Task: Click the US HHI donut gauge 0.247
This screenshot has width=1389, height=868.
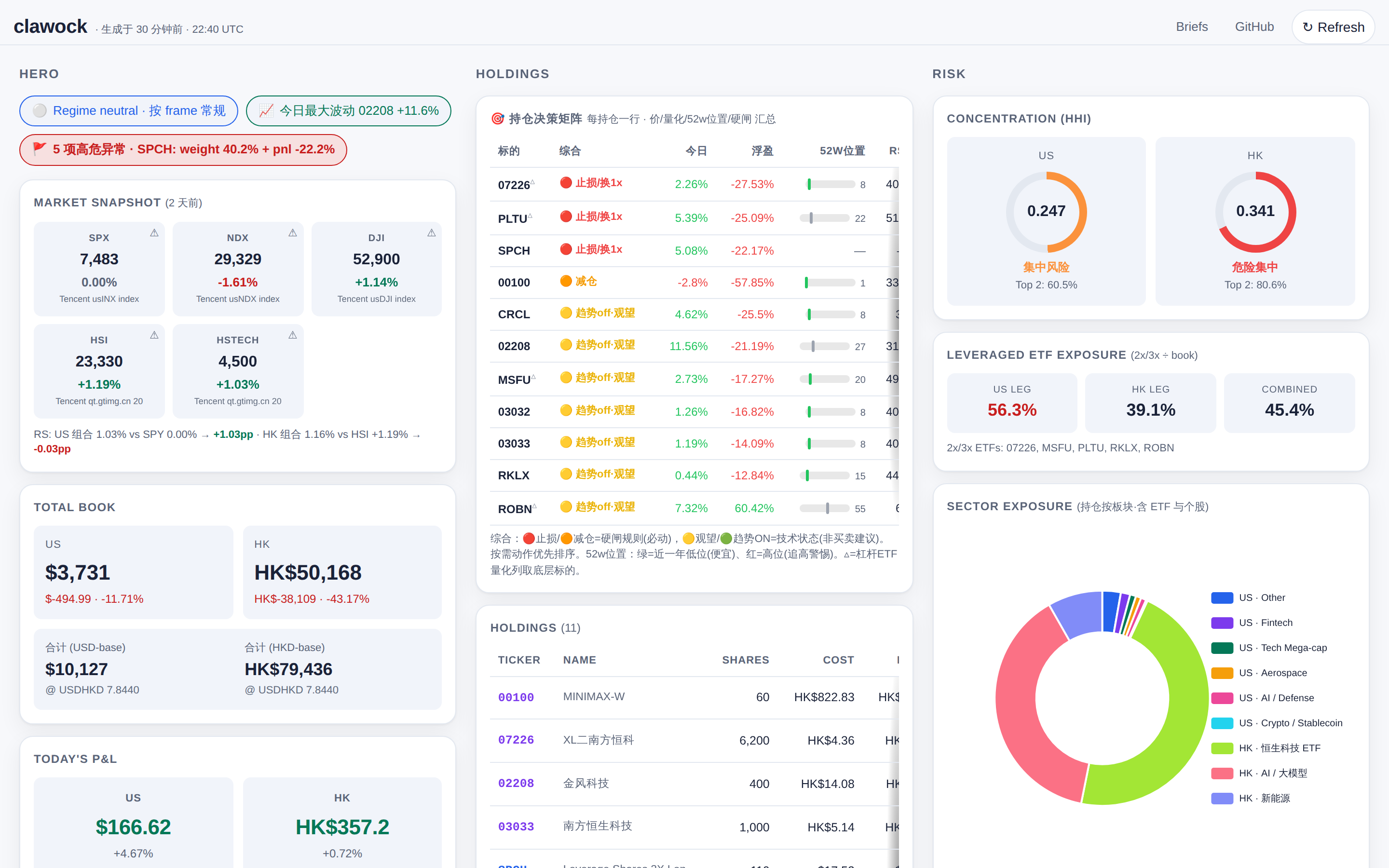Action: [x=1046, y=211]
